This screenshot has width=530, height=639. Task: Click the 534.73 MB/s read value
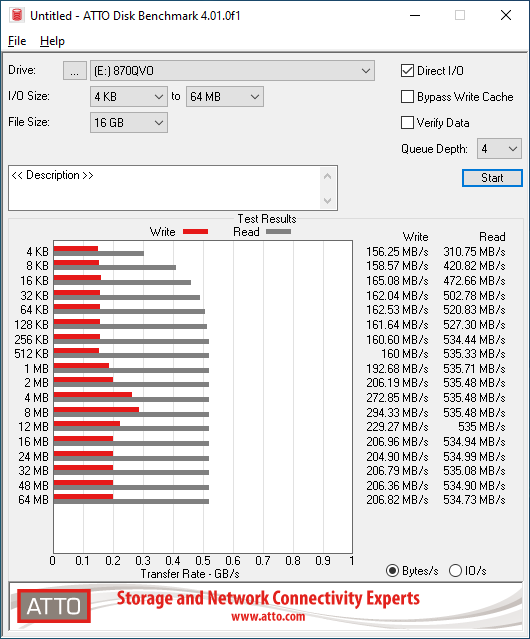click(474, 500)
